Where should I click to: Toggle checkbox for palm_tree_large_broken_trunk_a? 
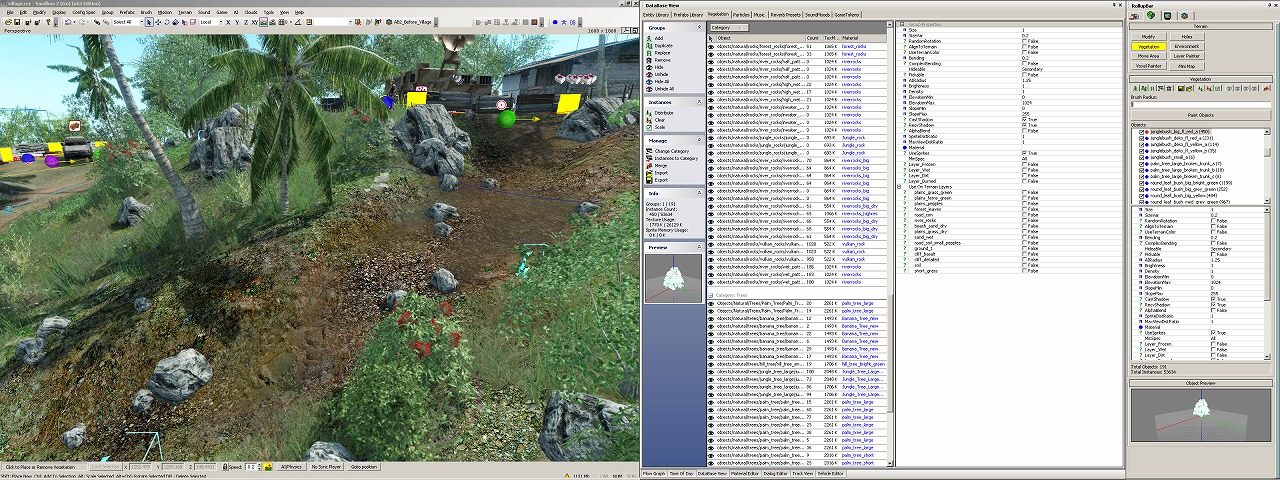tap(1143, 163)
